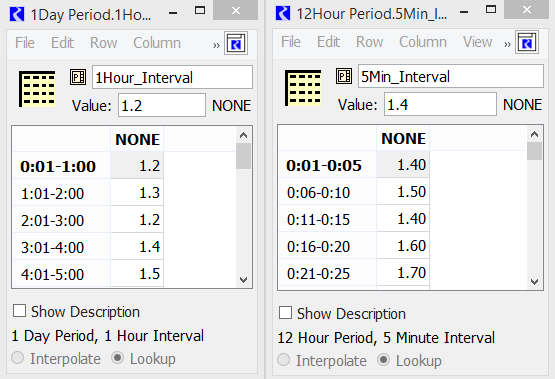Click the RiverWare logo in 12Hour Period title bar
Viewport: 555px width, 379px height.
pyautogui.click(x=283, y=13)
